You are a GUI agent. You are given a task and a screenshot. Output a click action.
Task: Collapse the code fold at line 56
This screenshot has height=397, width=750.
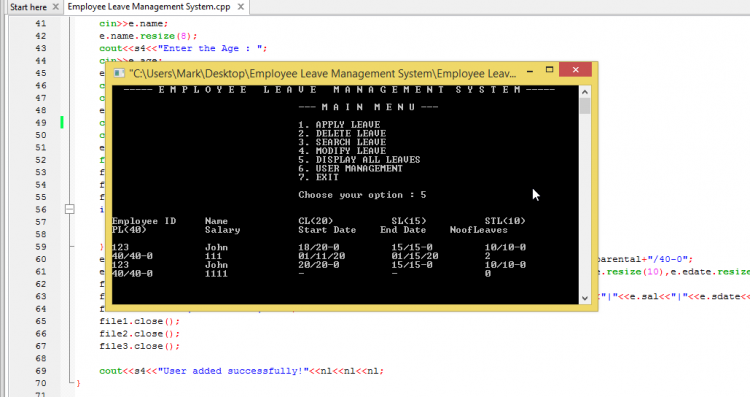point(70,209)
